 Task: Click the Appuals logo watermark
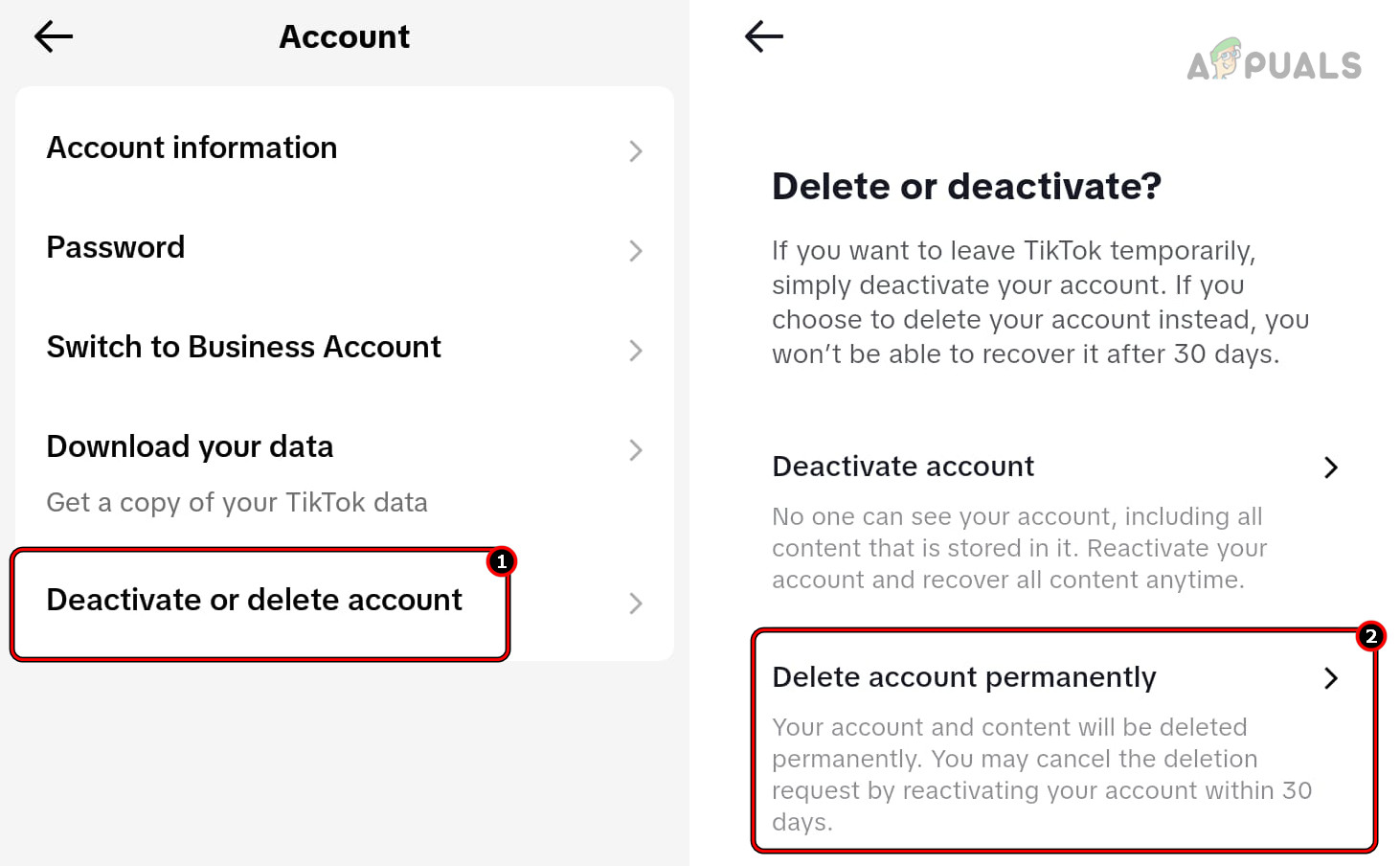click(x=1273, y=62)
